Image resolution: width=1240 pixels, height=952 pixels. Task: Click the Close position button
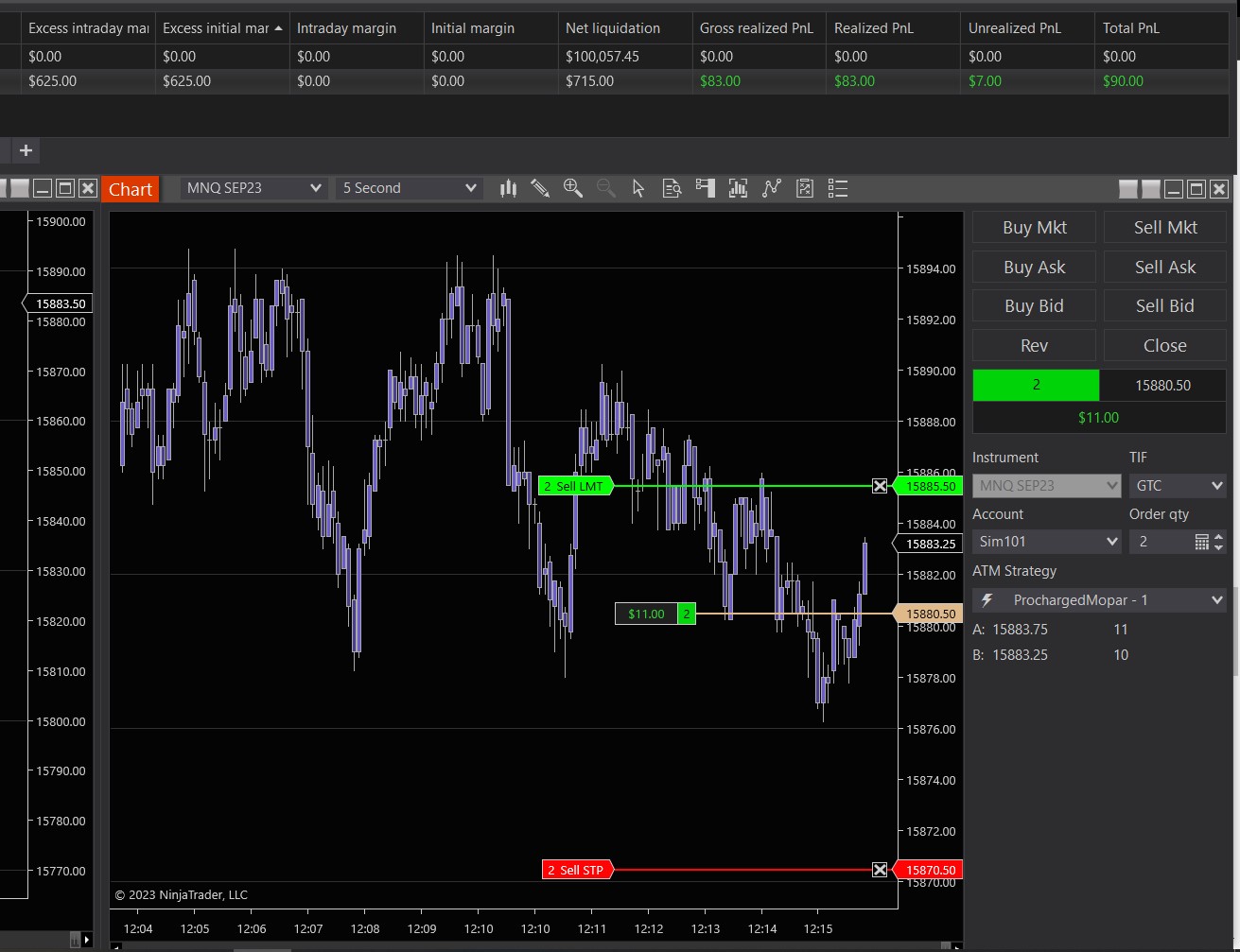[1164, 345]
